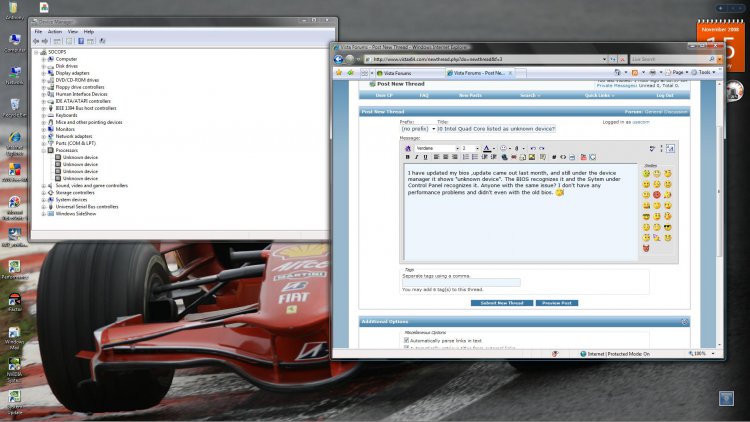This screenshot has height=422, width=750.
Task: Click the ordered list button in message editor
Action: pyautogui.click(x=465, y=157)
